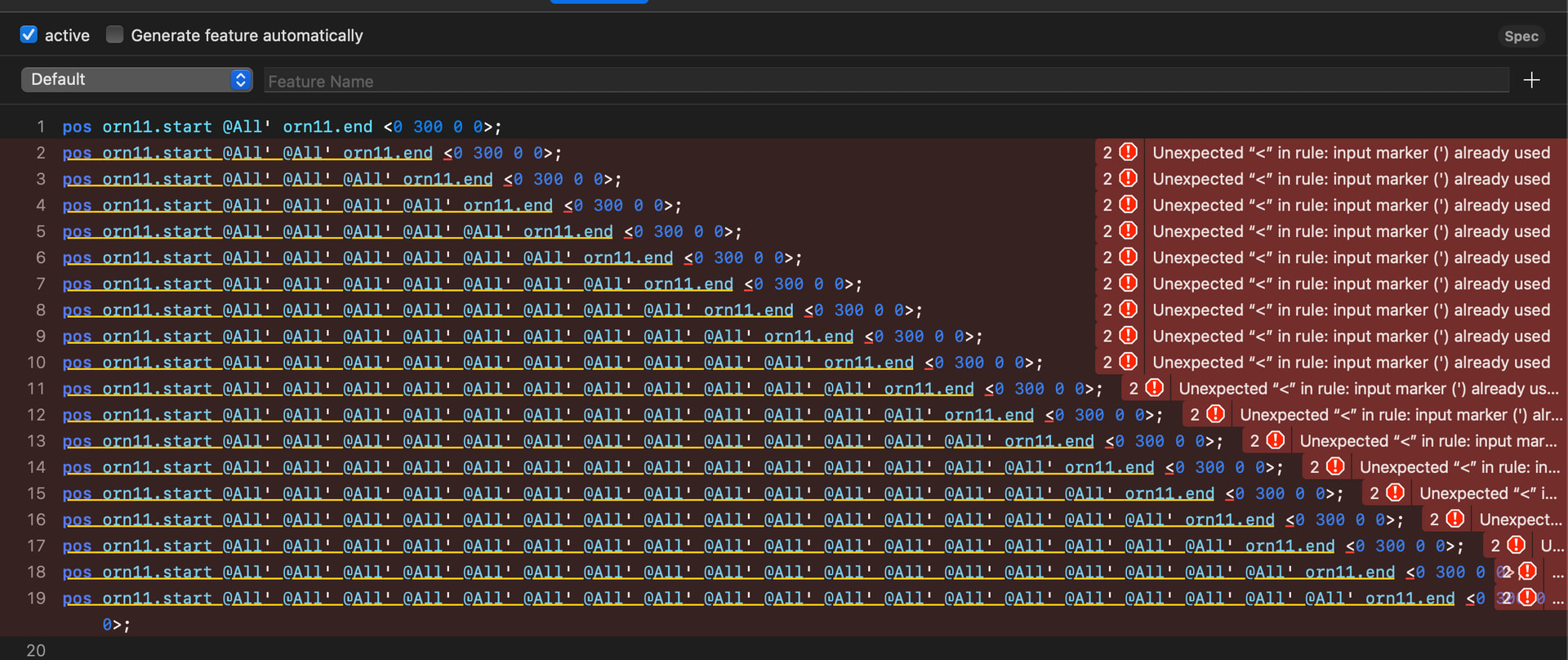This screenshot has height=660, width=1568.
Task: Click the error icon on line 11
Action: click(1155, 388)
